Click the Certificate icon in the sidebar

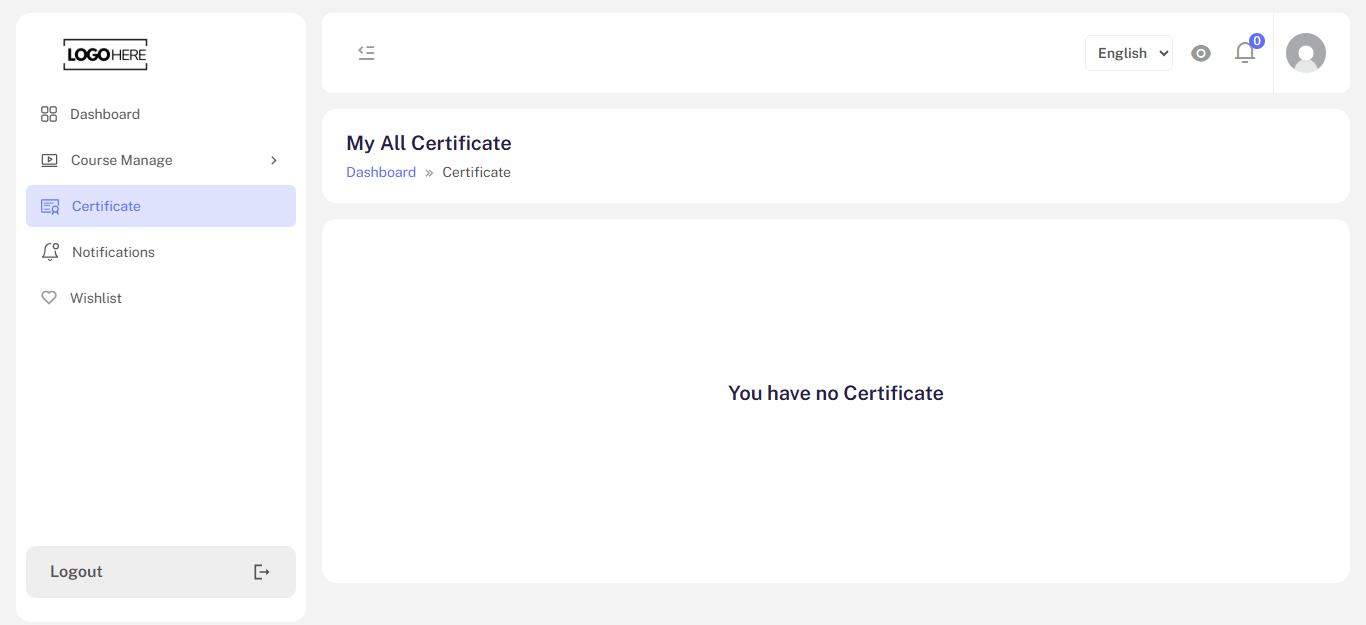pyautogui.click(x=50, y=206)
